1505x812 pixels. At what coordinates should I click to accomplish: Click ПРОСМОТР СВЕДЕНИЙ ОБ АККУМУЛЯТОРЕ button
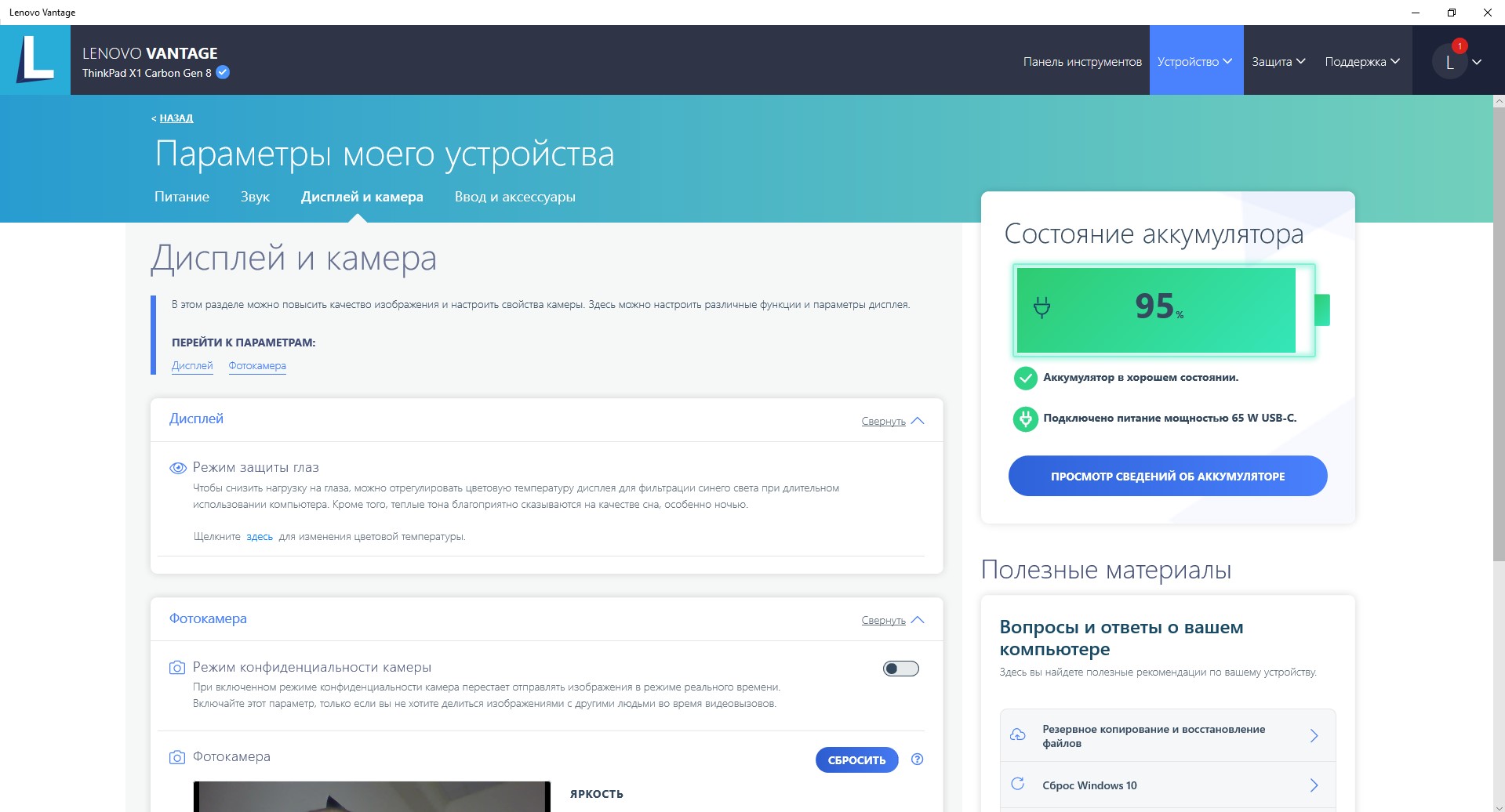(1168, 476)
